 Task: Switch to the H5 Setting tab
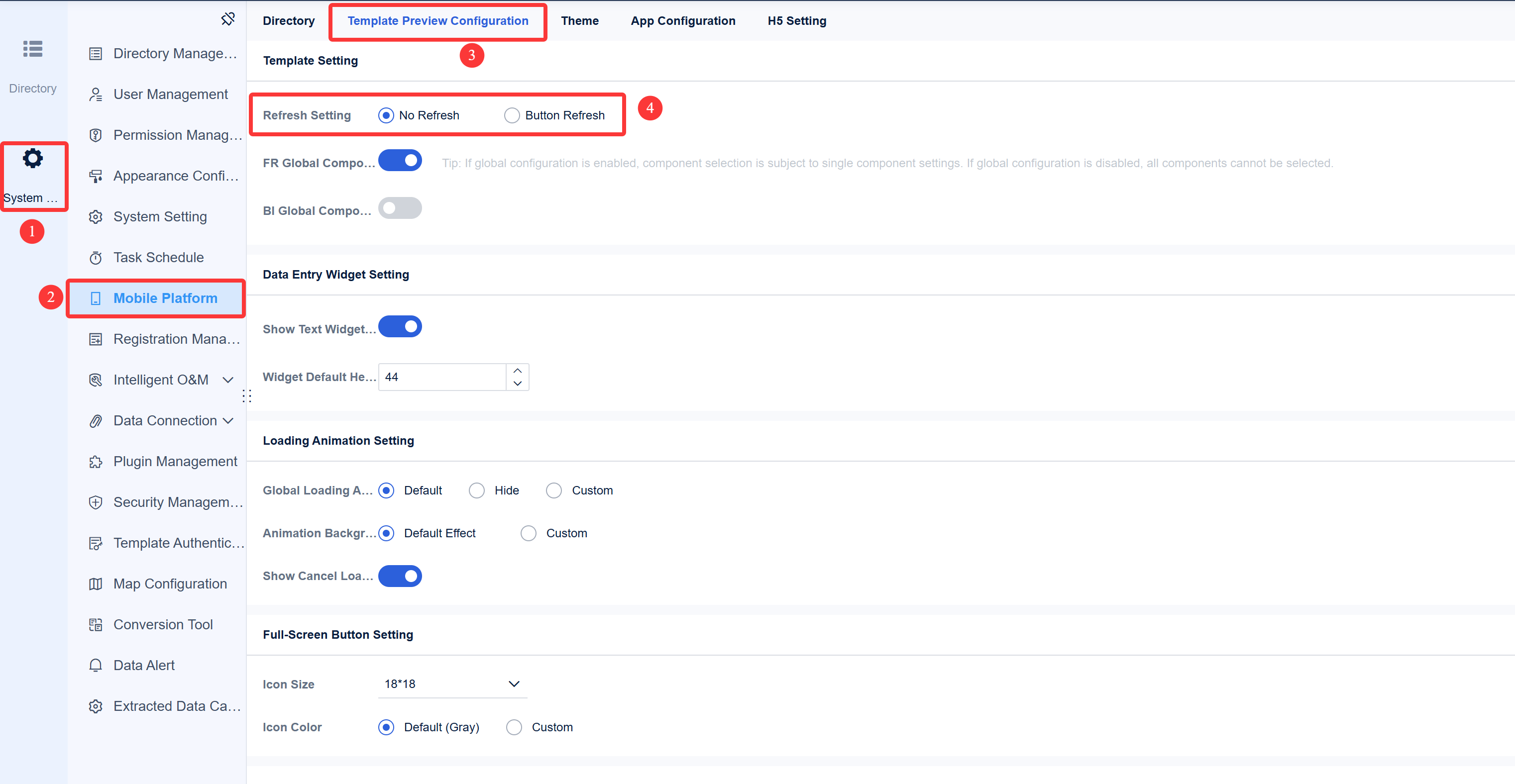796,20
